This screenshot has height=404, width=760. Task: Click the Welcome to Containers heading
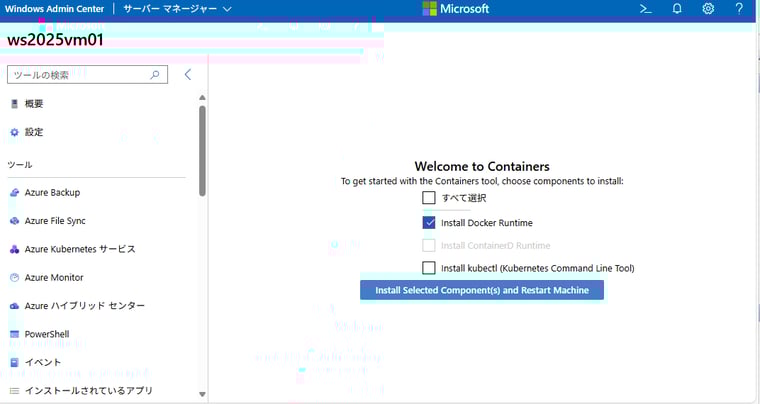pos(482,167)
